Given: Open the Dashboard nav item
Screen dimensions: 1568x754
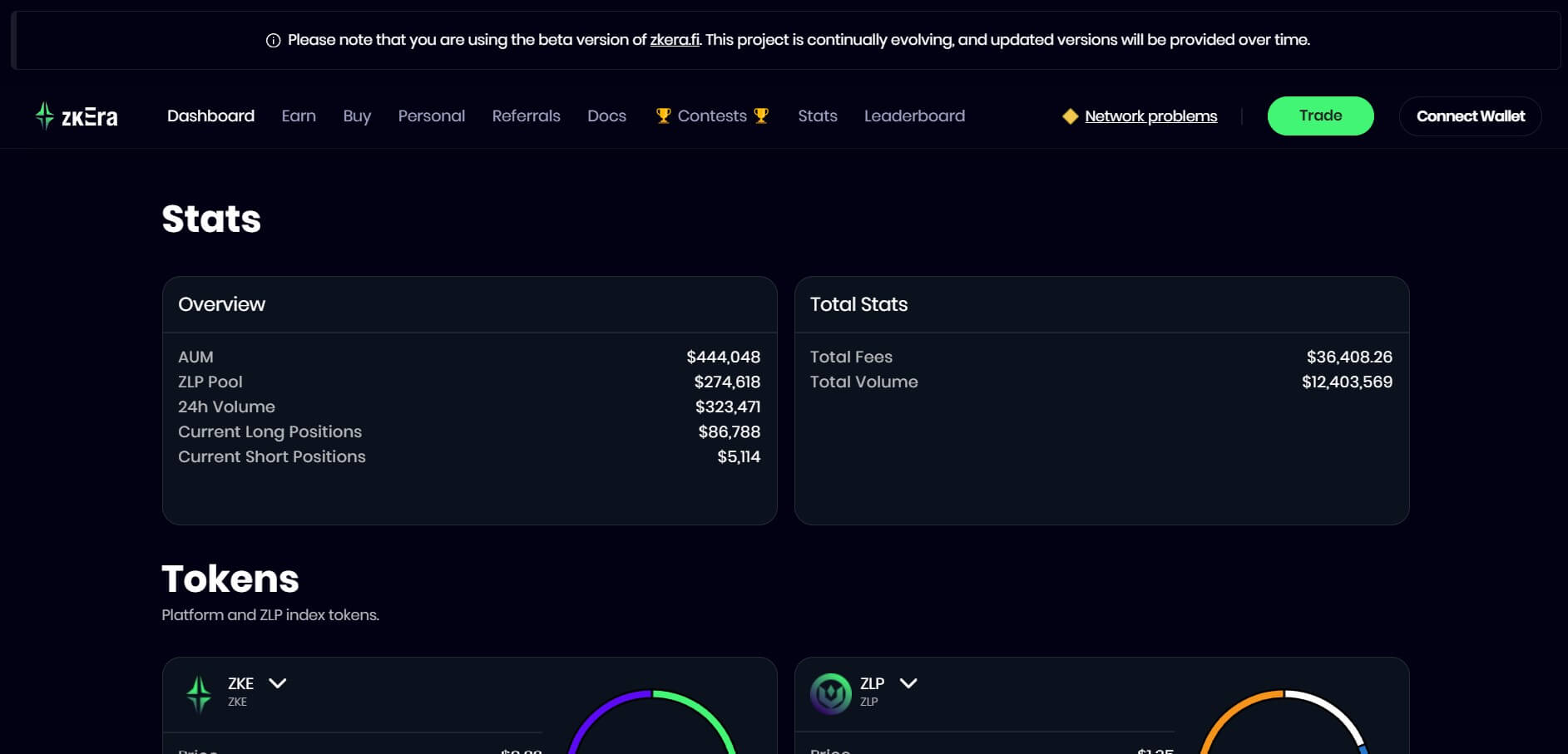Looking at the screenshot, I should pyautogui.click(x=210, y=116).
